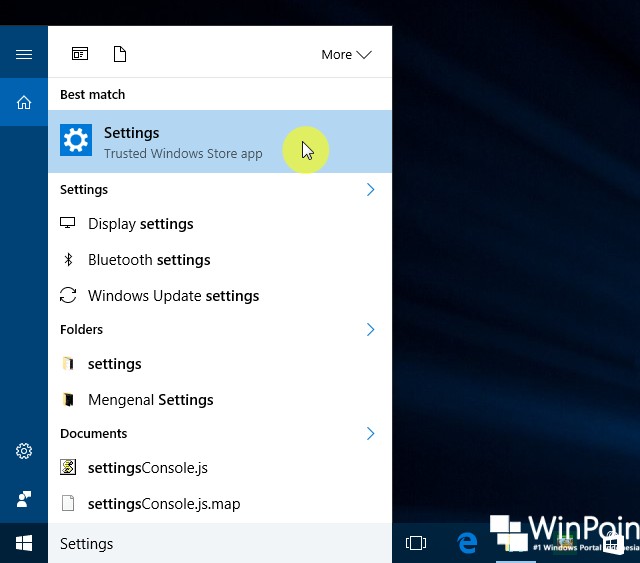The width and height of the screenshot is (640, 563).
Task: Open Bluetooth settings result
Action: coord(220,260)
